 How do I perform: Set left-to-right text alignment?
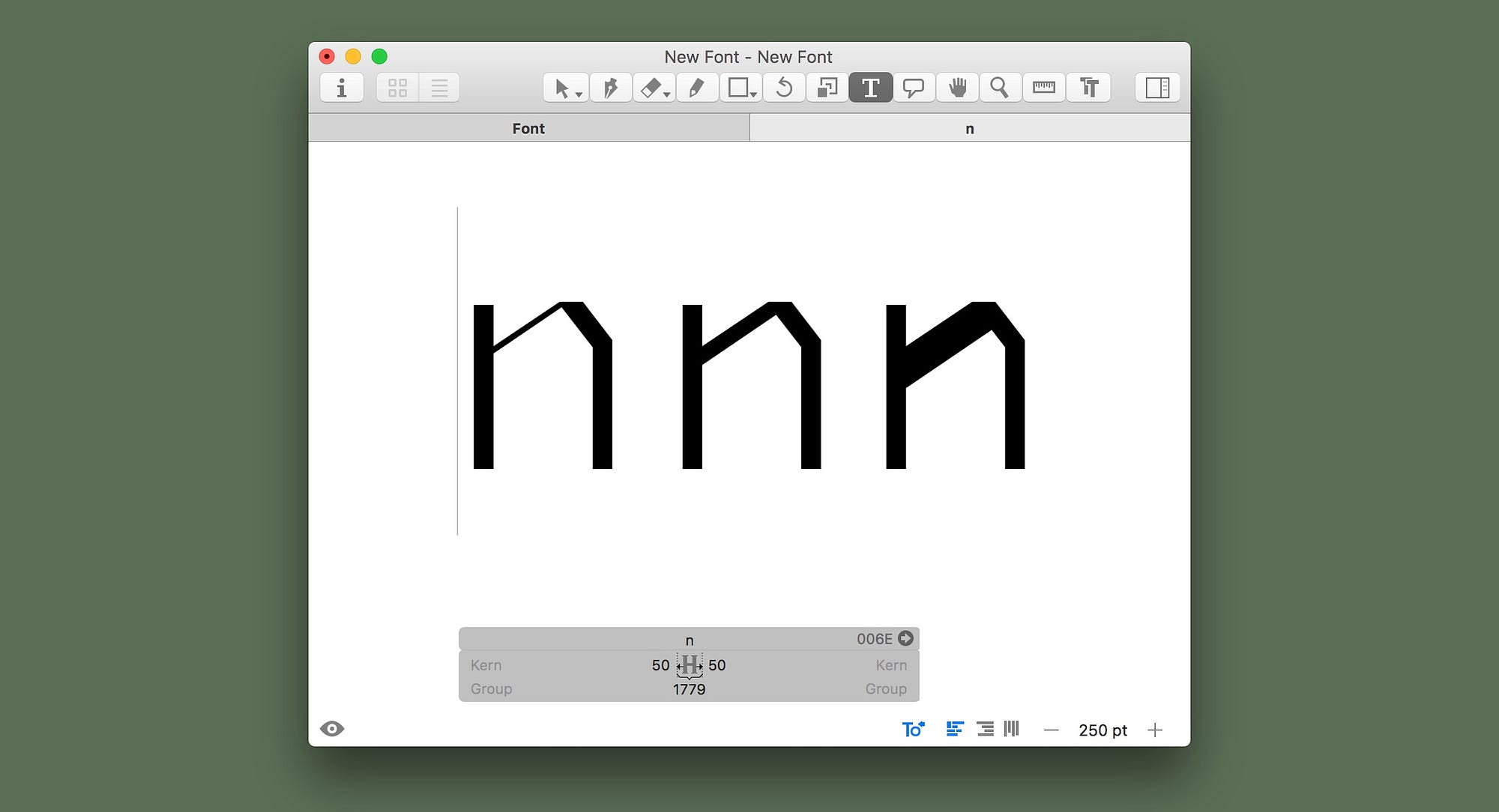tap(954, 729)
